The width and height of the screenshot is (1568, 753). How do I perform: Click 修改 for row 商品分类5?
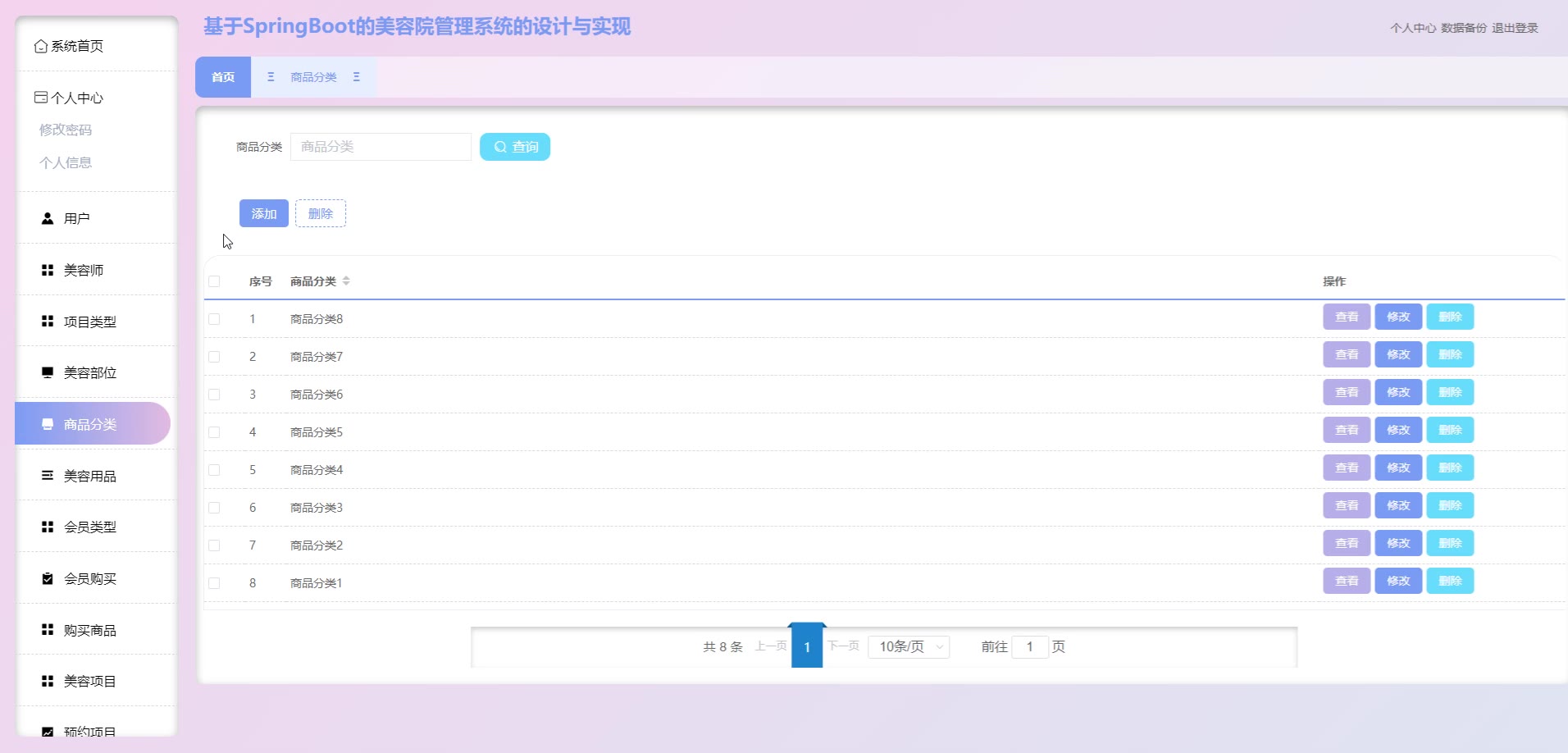(1398, 430)
